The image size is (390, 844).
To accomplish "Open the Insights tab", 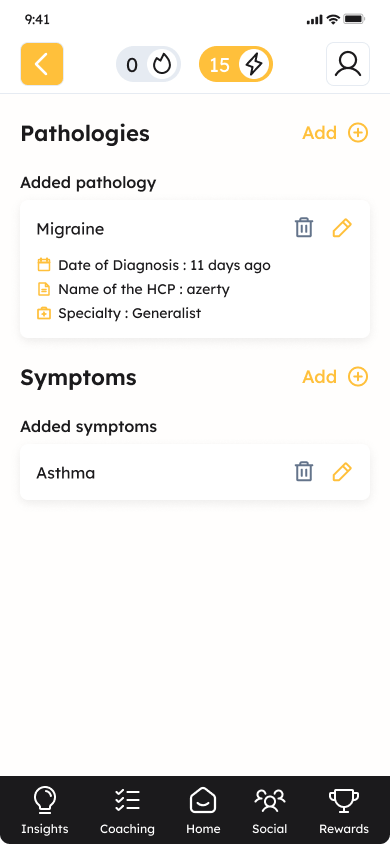I will point(45,810).
